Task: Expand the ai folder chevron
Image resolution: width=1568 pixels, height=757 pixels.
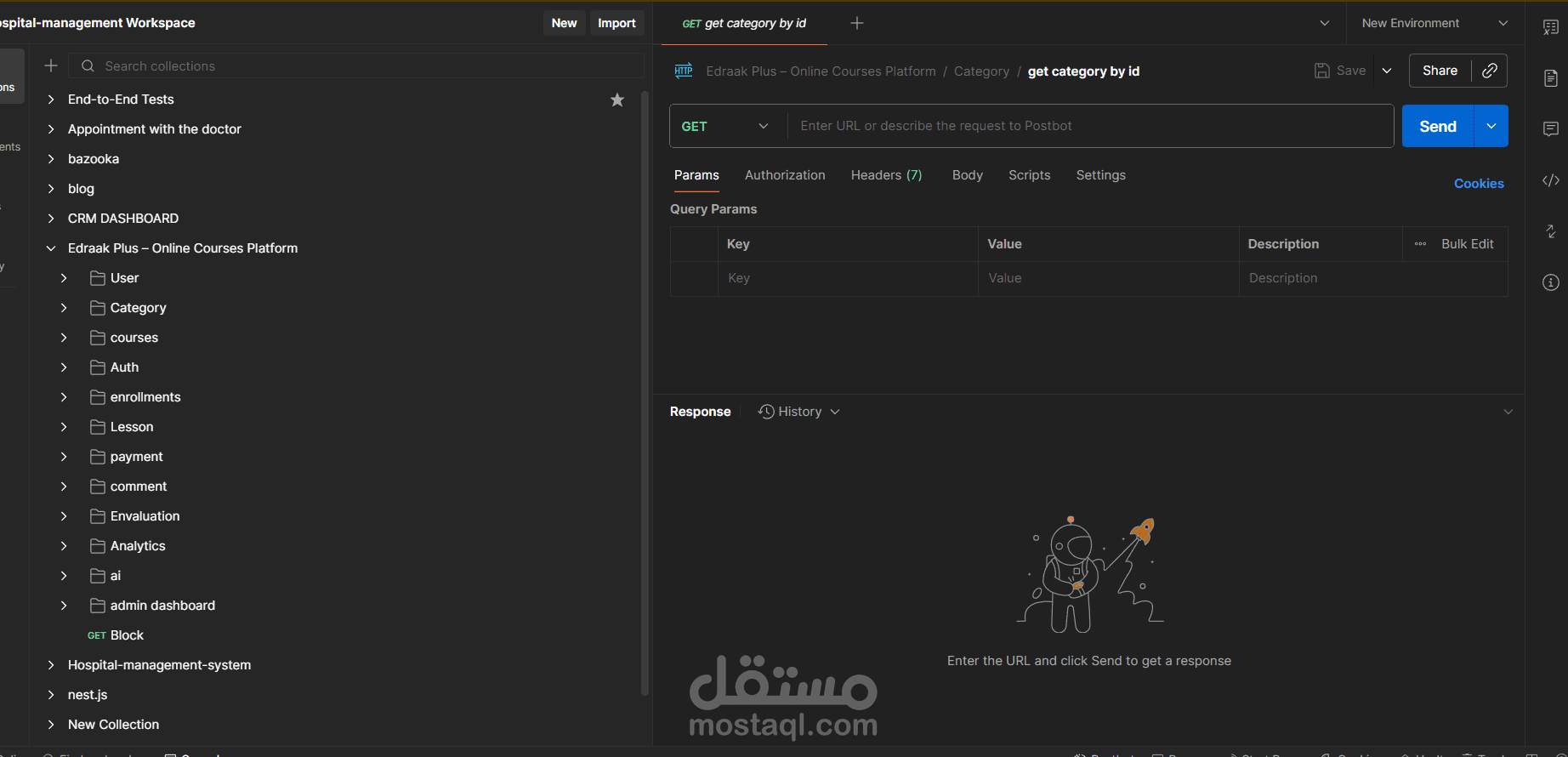Action: pos(64,576)
